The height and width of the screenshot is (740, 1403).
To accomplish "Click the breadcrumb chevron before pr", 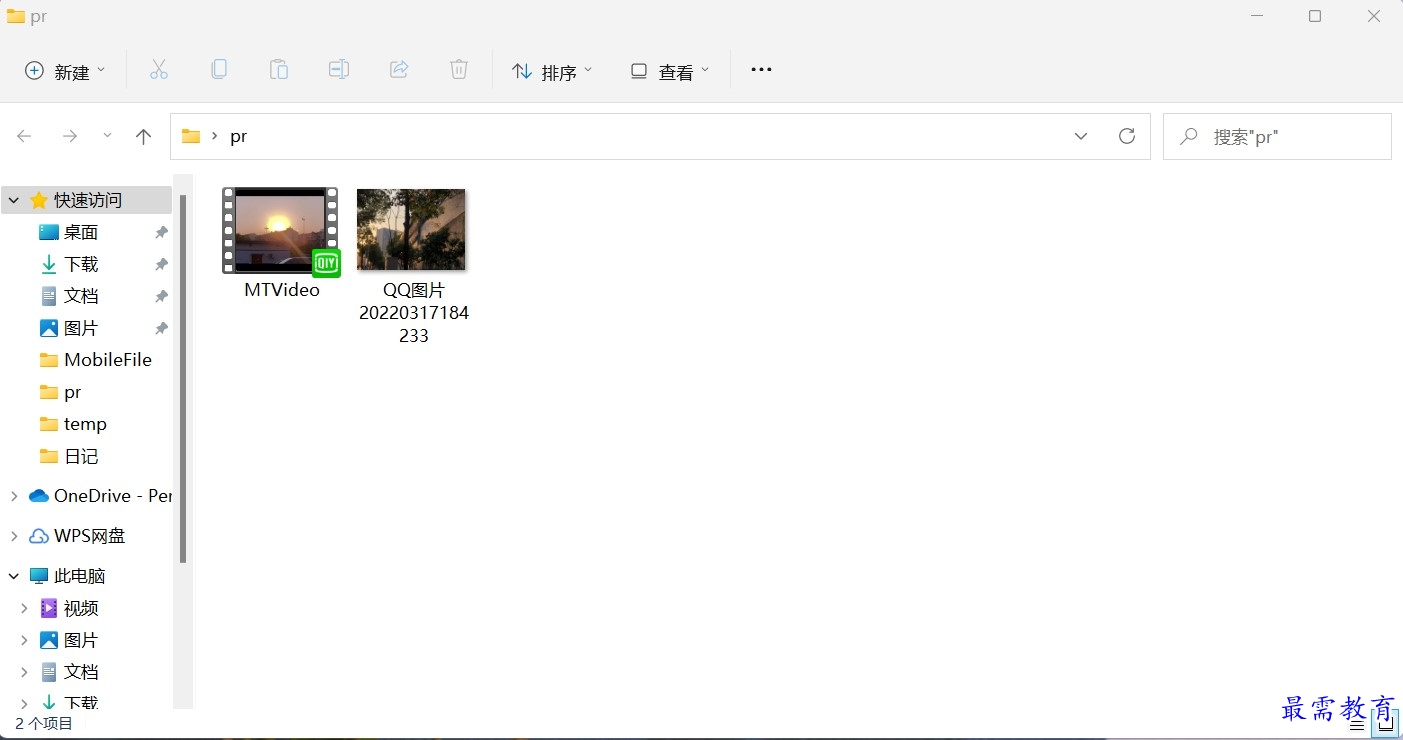I will [214, 136].
